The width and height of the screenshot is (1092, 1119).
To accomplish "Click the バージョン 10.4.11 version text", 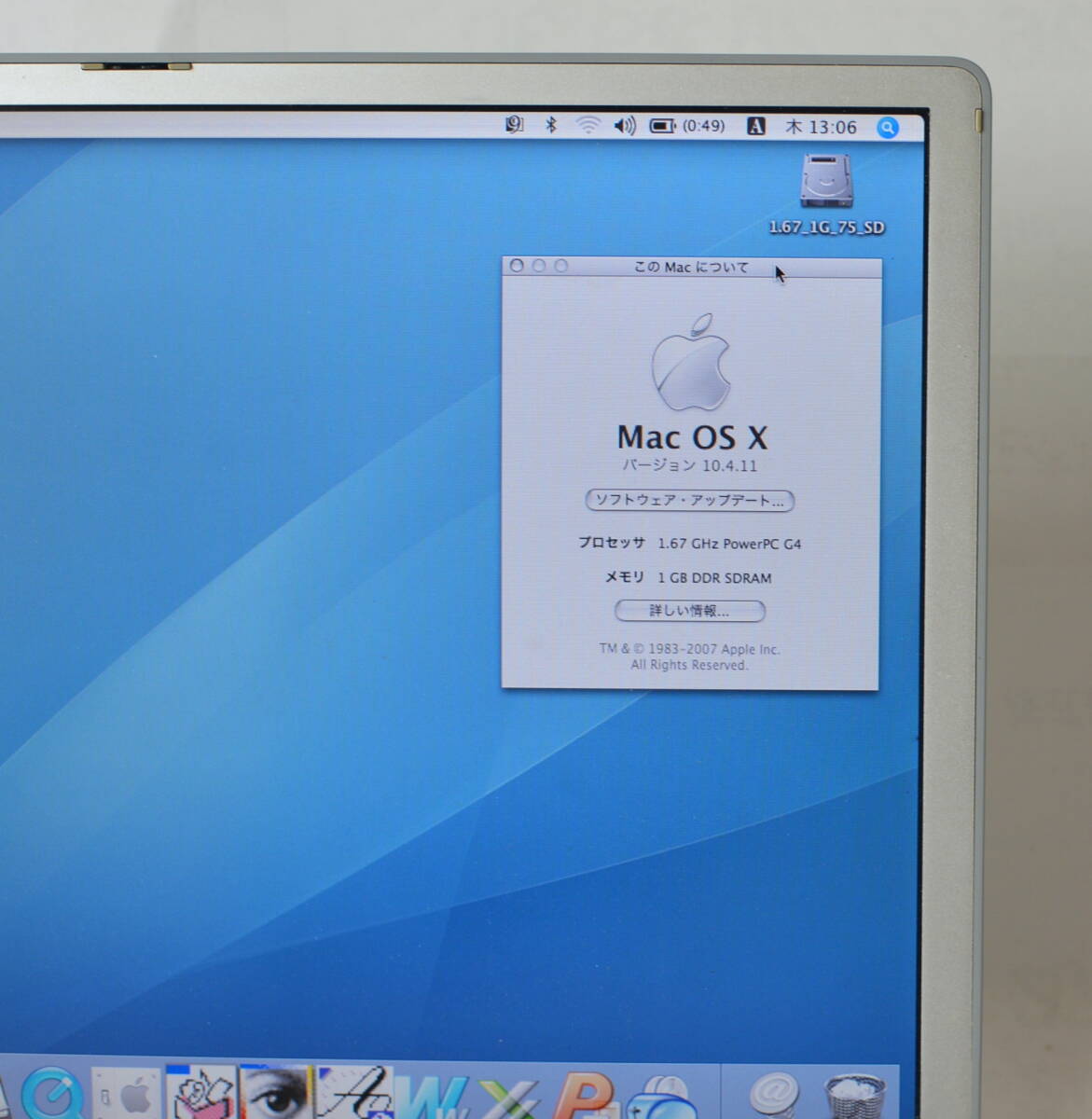I will 690,465.
